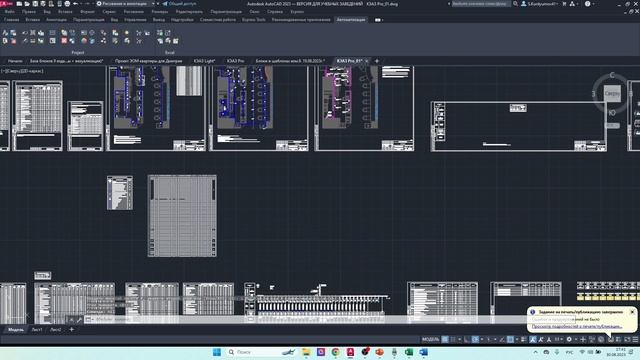Viewport: 640px width, 360px height.
Task: Open the Файл menu
Action: [x=10, y=12]
